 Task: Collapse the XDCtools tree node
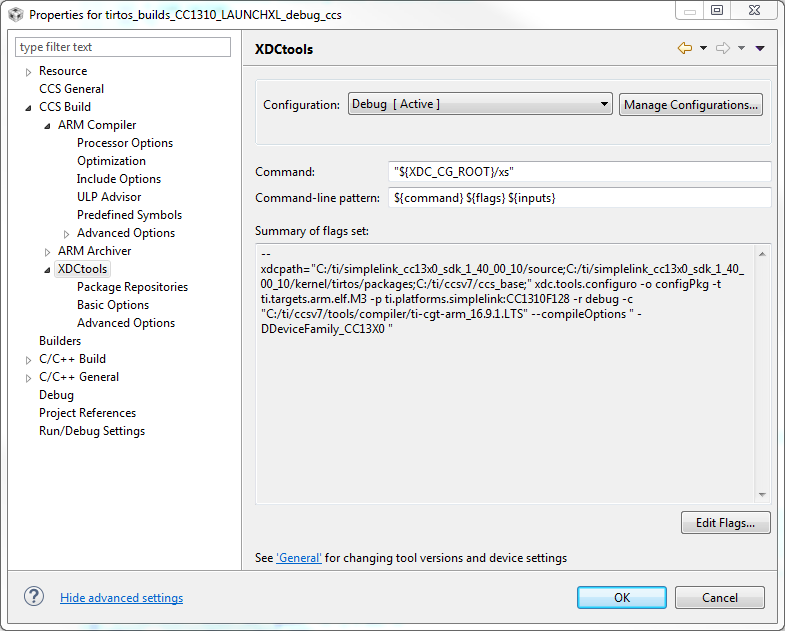point(47,270)
